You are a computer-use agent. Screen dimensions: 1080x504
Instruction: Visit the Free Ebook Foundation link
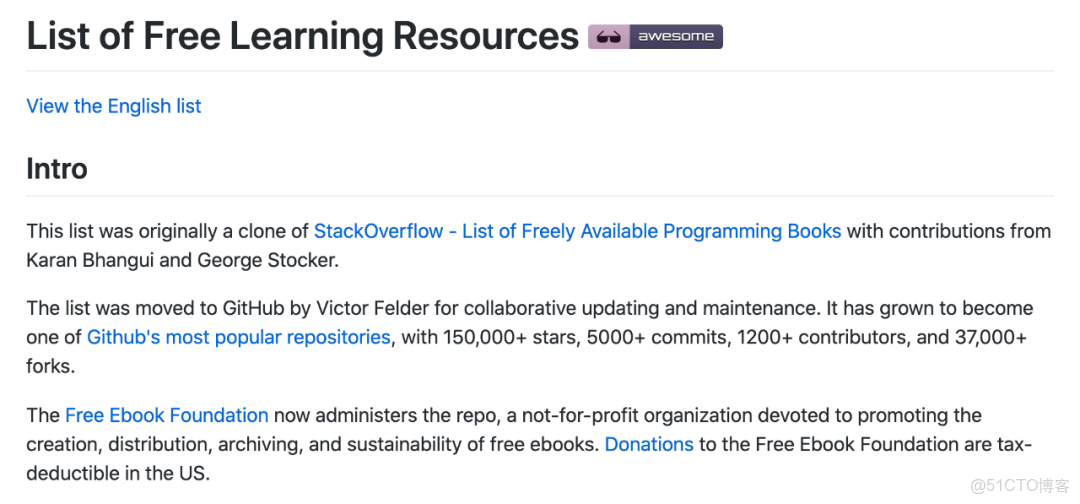click(x=167, y=415)
